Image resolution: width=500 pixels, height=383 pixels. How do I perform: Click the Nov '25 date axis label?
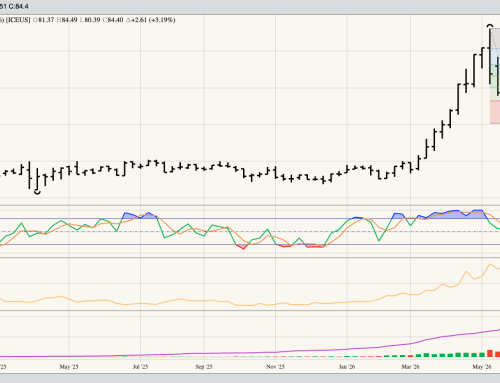(275, 367)
